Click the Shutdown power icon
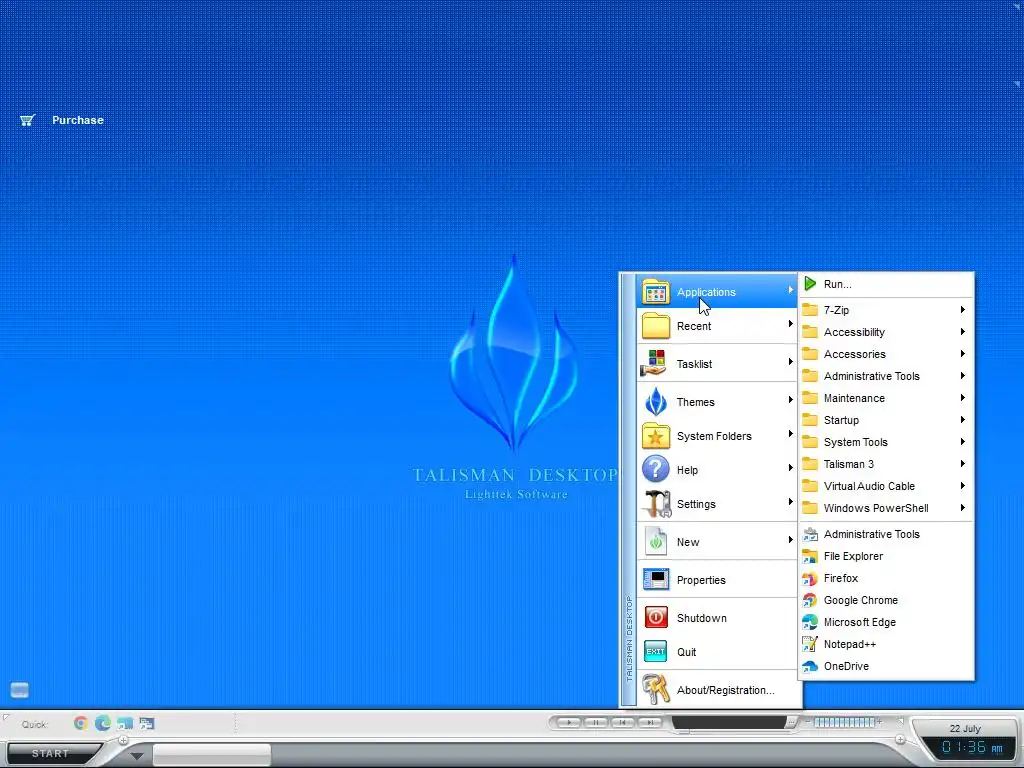1024x768 pixels. 656,618
